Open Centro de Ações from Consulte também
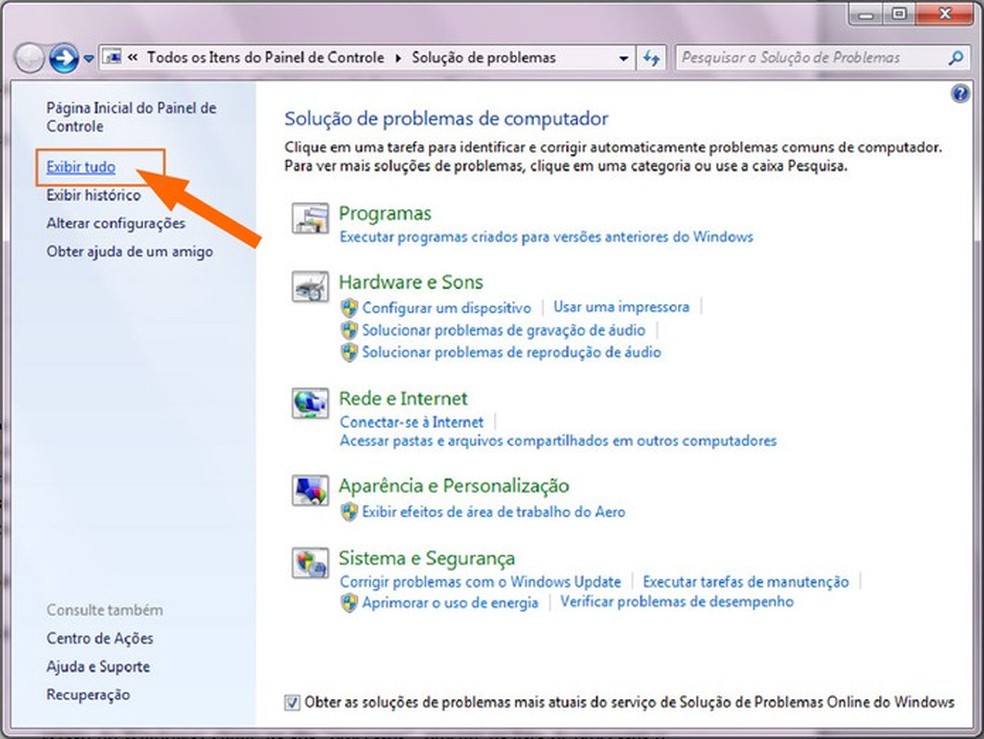The height and width of the screenshot is (739, 984). pyautogui.click(x=100, y=638)
